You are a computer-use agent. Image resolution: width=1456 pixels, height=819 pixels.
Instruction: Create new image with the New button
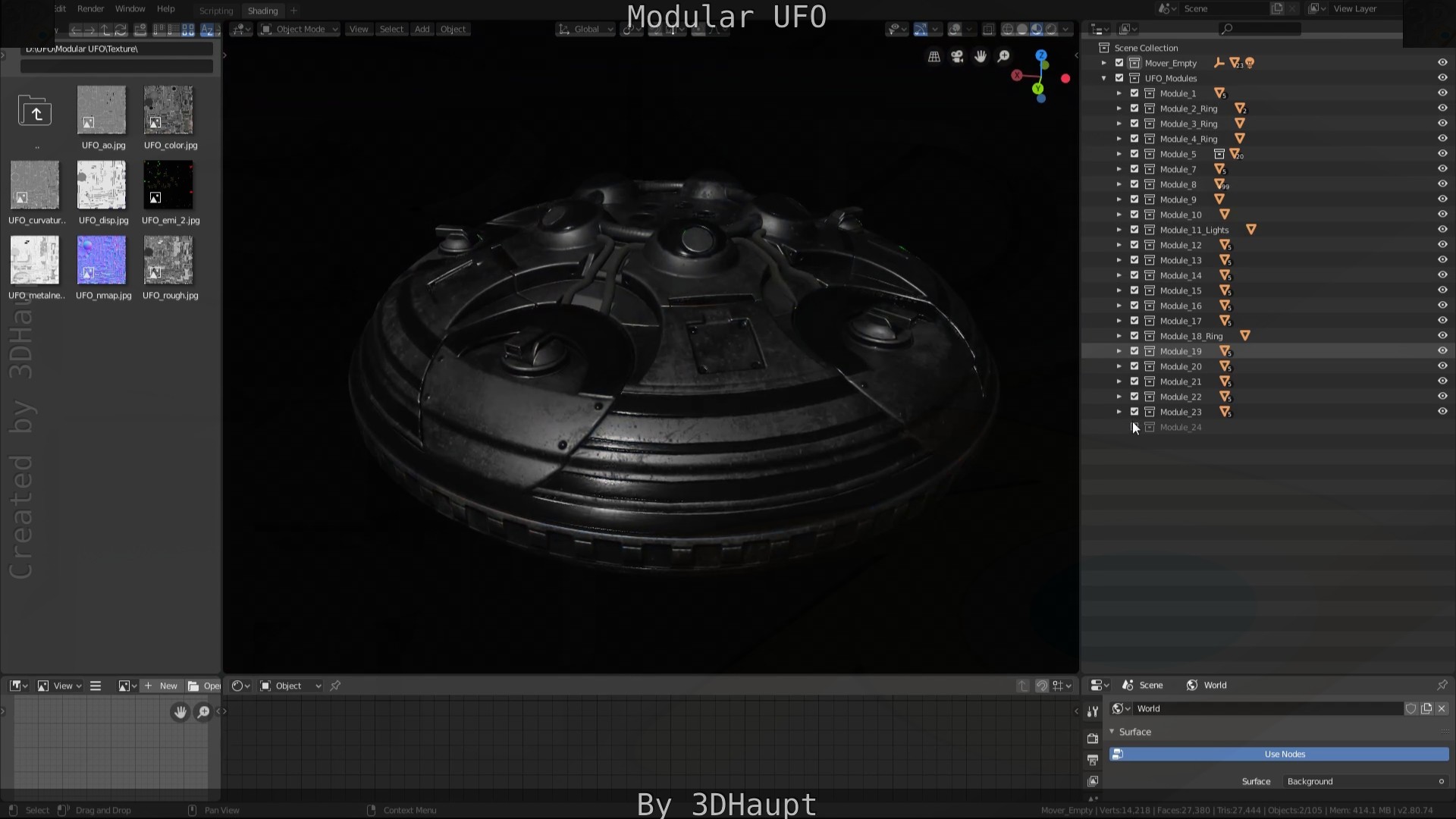pyautogui.click(x=162, y=686)
